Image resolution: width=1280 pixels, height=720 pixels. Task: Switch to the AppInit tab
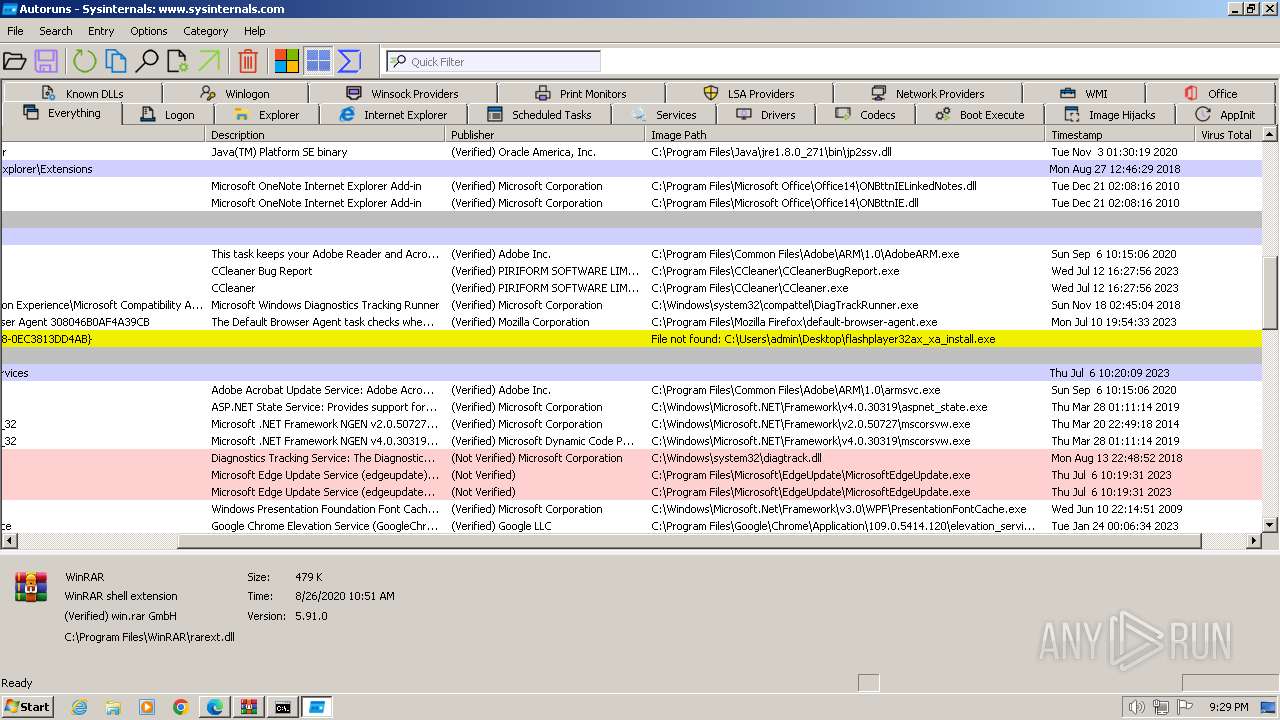point(1226,115)
